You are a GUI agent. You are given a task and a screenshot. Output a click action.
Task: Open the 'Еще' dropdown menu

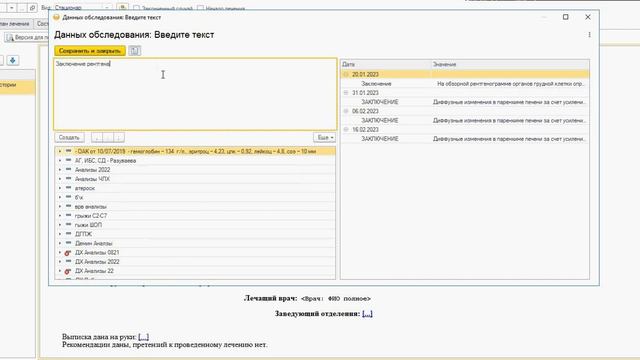point(324,138)
